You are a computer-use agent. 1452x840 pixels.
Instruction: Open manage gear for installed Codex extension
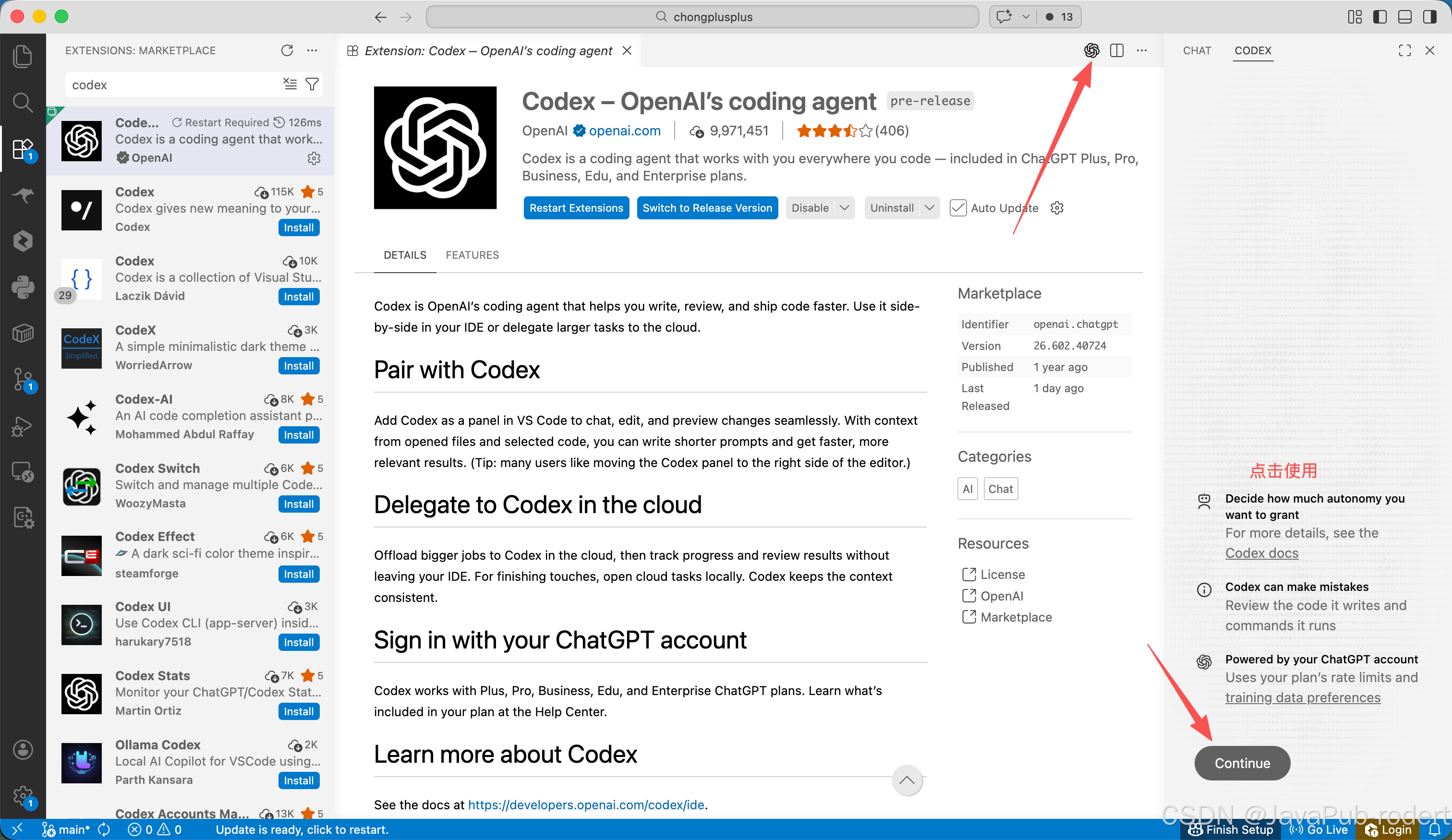pyautogui.click(x=314, y=158)
